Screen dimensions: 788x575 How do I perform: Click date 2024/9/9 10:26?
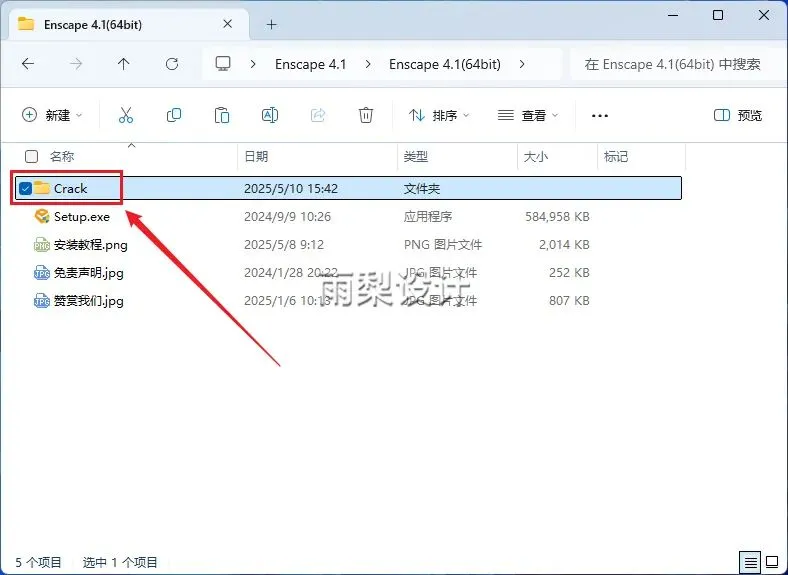pos(287,217)
